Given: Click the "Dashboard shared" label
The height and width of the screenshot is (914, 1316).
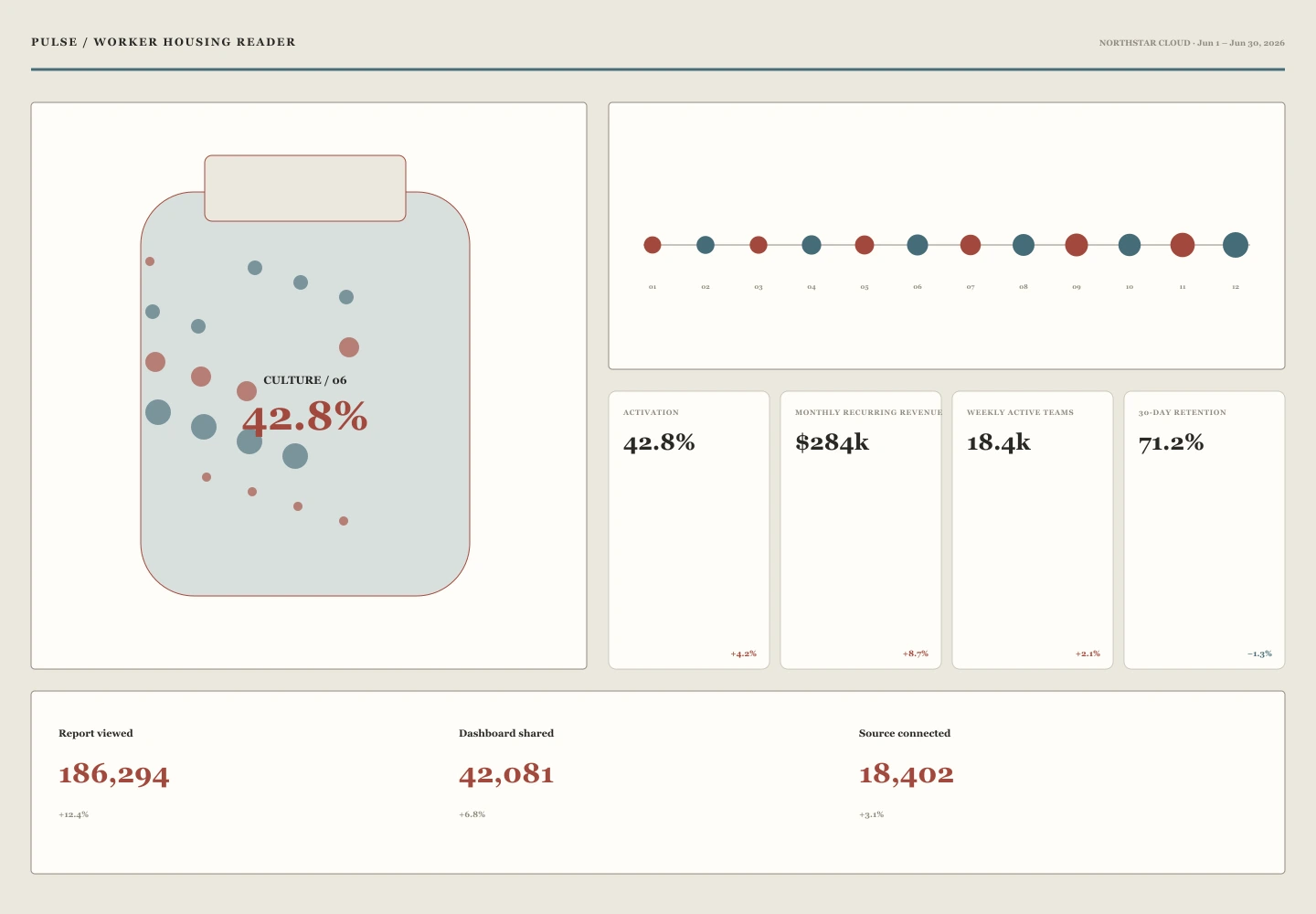Looking at the screenshot, I should [506, 733].
